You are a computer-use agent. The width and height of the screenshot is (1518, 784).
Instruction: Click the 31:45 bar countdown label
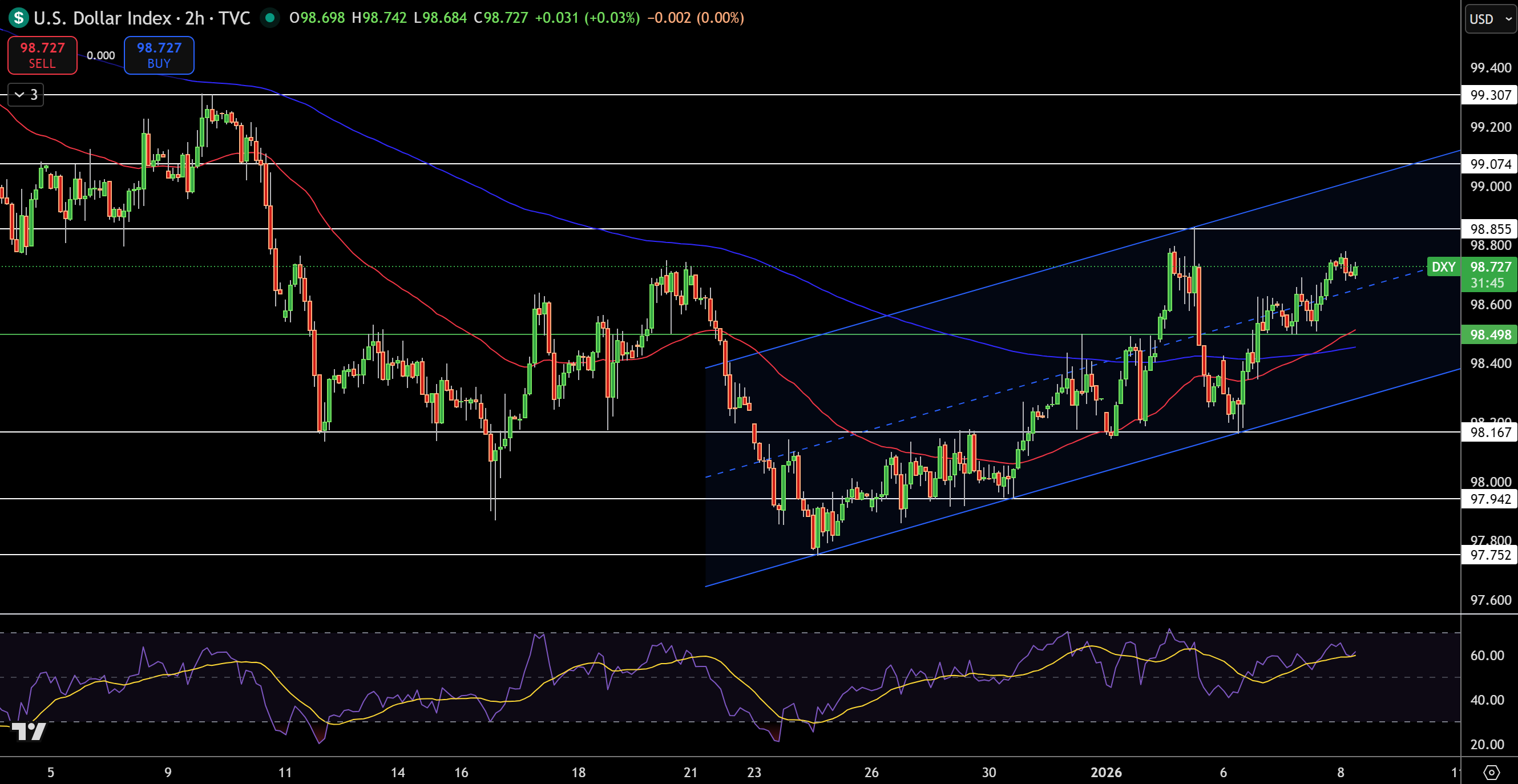(x=1487, y=284)
